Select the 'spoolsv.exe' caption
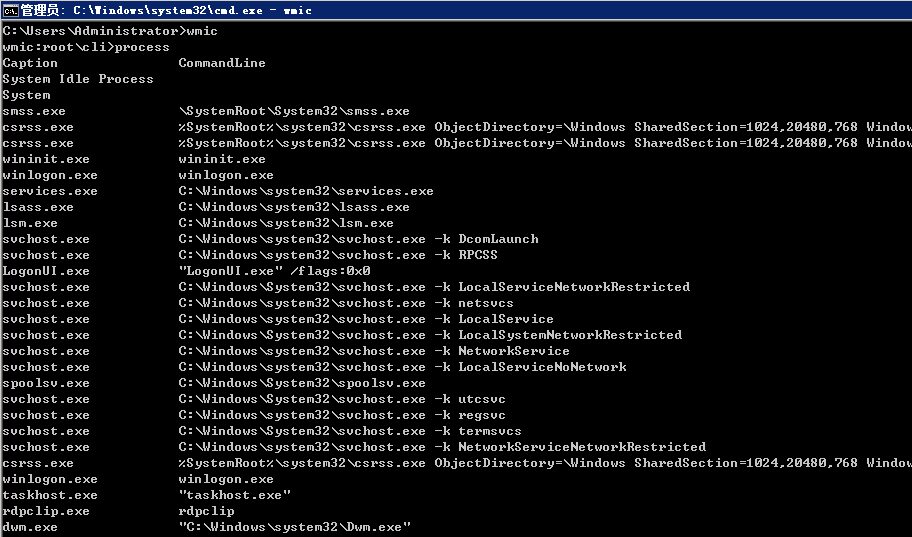 click(46, 383)
